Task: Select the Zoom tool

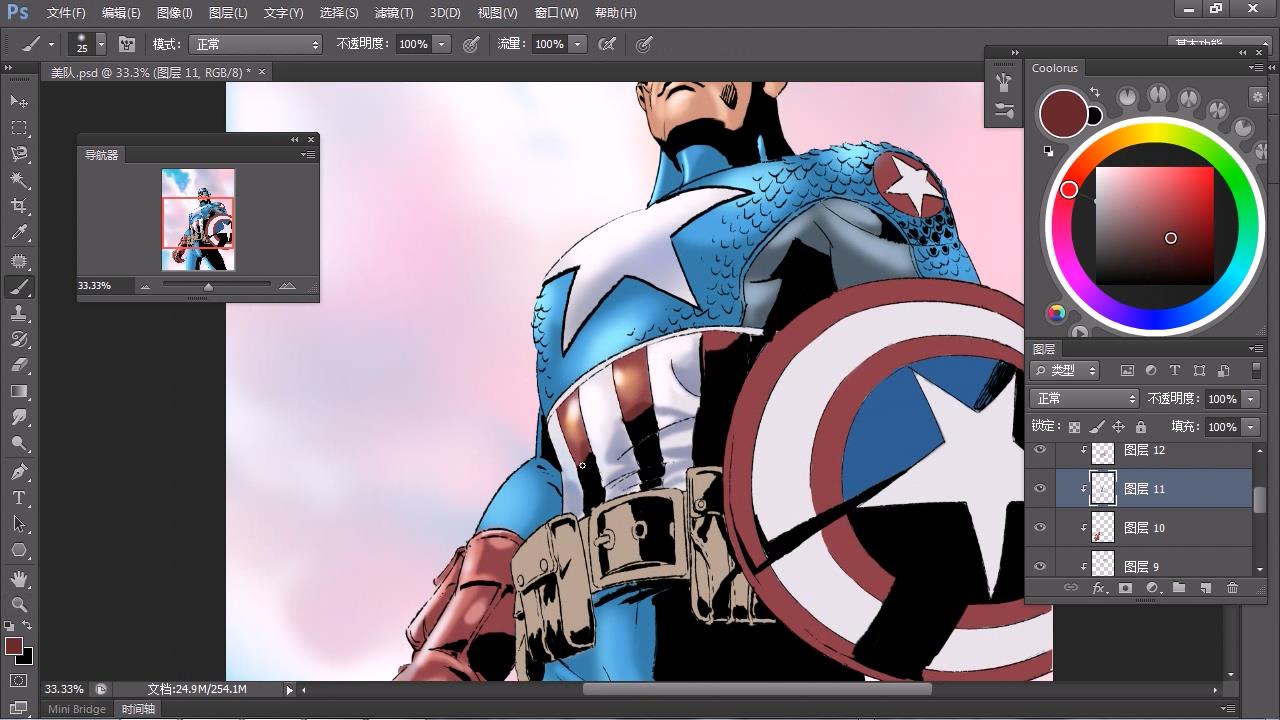Action: pos(19,605)
